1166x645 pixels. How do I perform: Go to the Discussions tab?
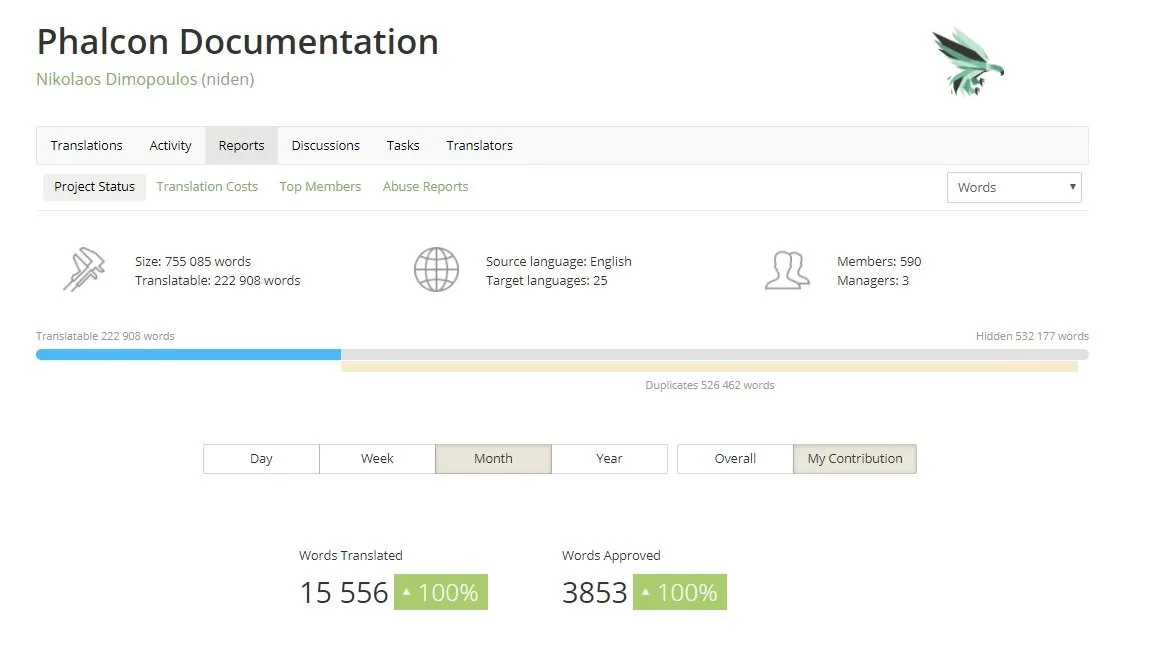tap(326, 146)
